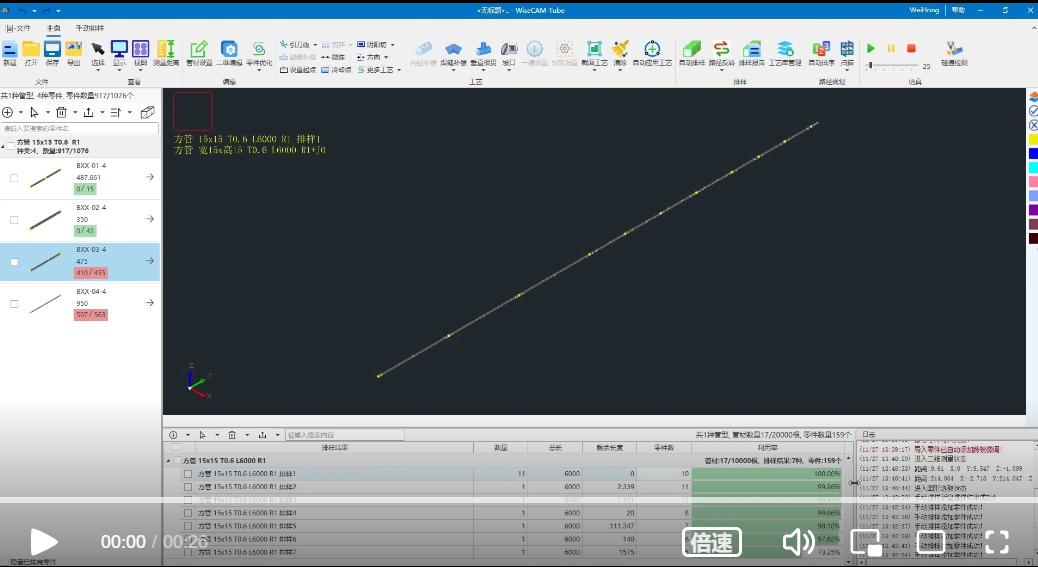The width and height of the screenshot is (1038, 567).
Task: Click the 帮助 help button in title bar
Action: 958,9
